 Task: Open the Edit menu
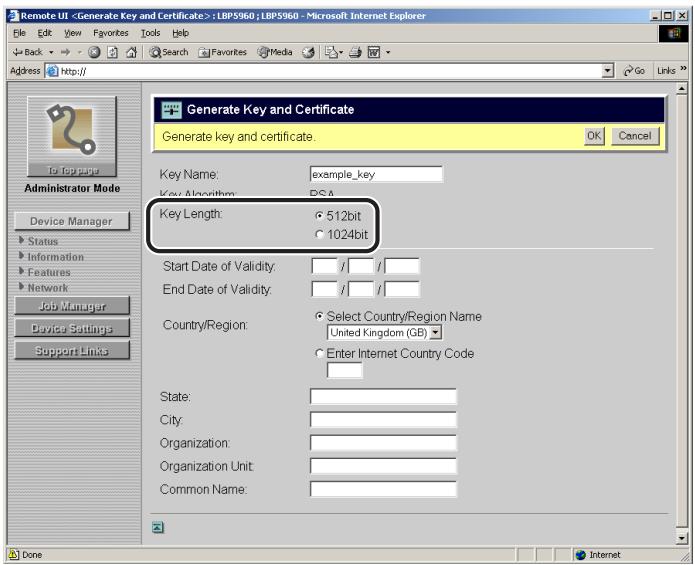pos(44,33)
